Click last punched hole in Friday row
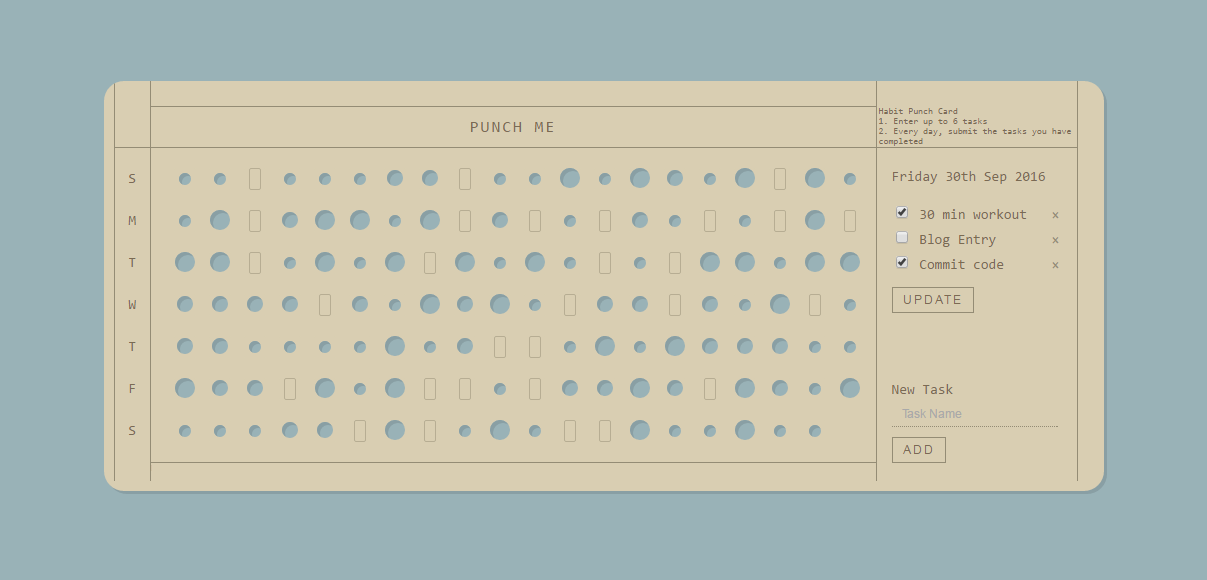The height and width of the screenshot is (580, 1207). pyautogui.click(x=850, y=388)
